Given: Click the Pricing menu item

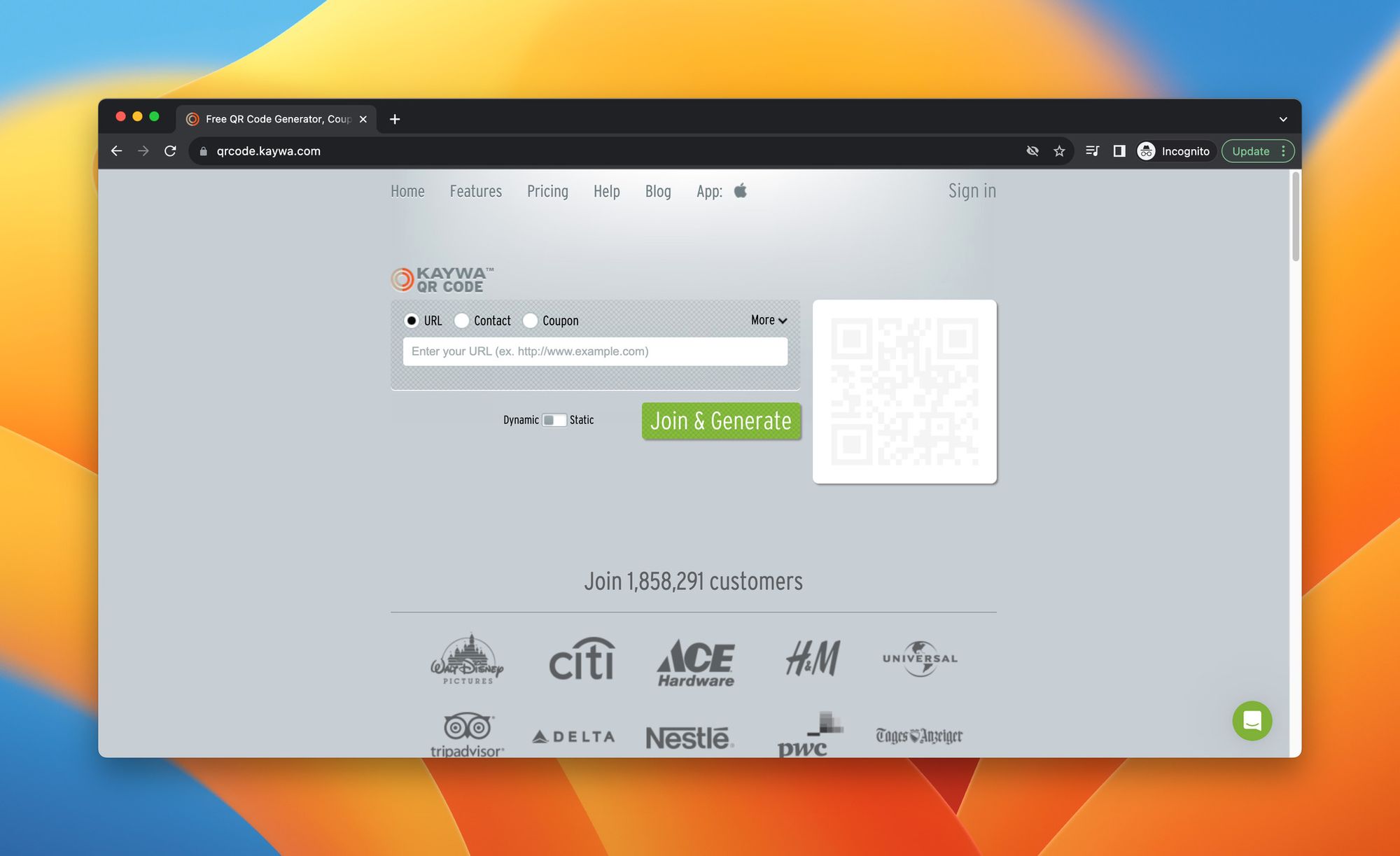Looking at the screenshot, I should pos(547,190).
